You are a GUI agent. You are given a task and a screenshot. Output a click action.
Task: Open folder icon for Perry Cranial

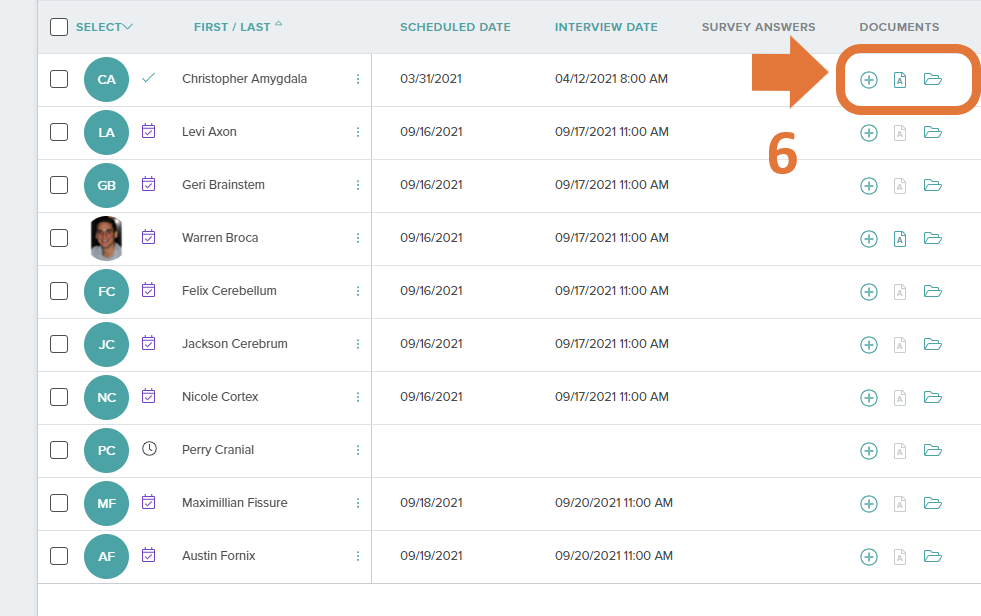tap(932, 450)
